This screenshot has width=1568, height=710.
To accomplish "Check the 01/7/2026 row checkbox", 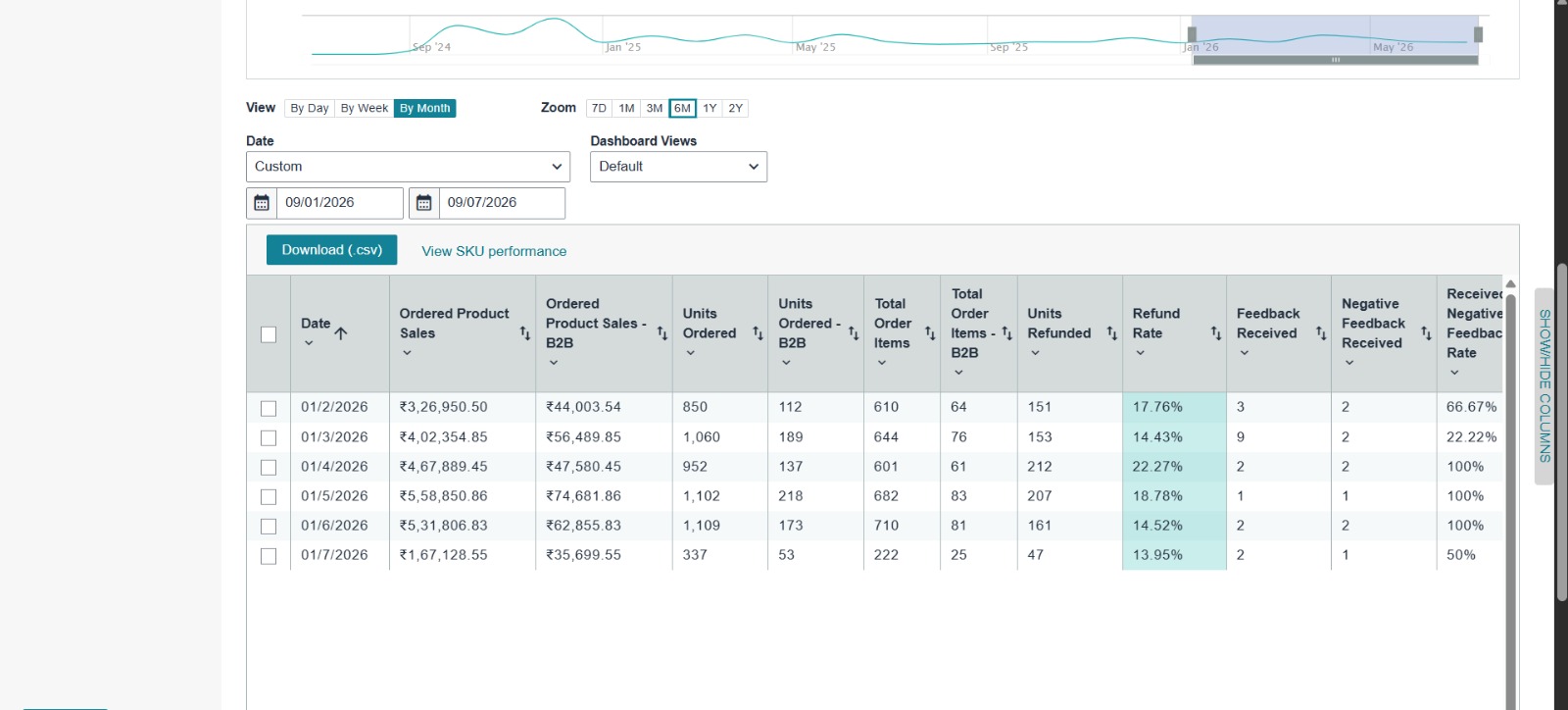I will [269, 556].
